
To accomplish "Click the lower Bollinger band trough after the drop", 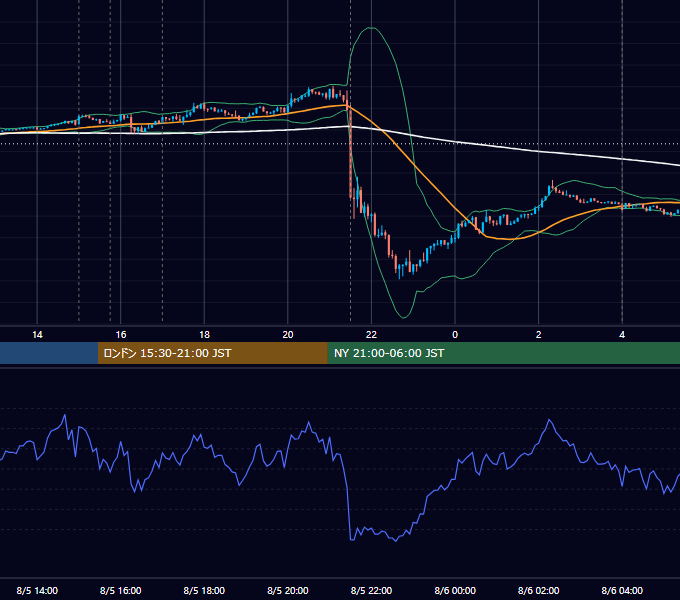I will [x=404, y=317].
